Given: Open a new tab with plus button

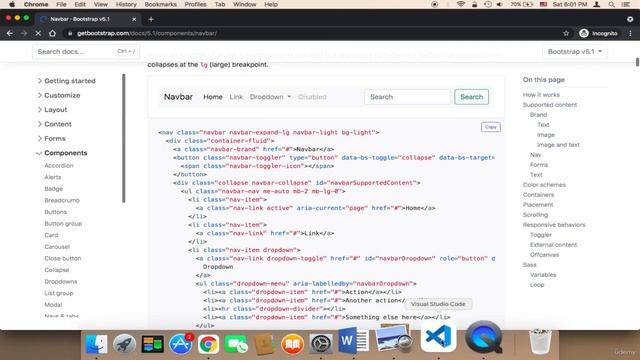Looking at the screenshot, I should point(151,19).
